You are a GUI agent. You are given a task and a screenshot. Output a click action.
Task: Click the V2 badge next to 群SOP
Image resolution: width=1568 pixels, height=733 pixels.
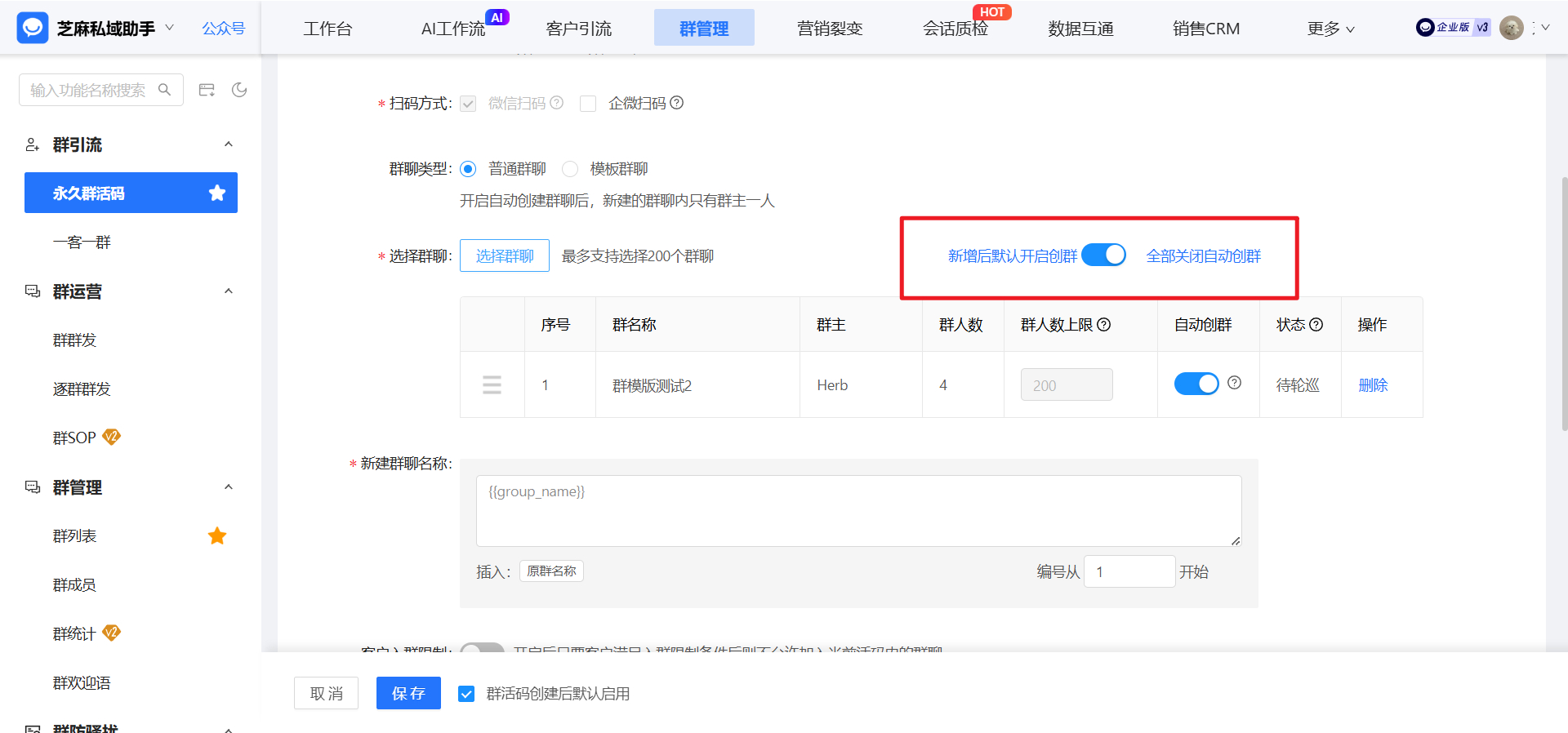pyautogui.click(x=111, y=437)
